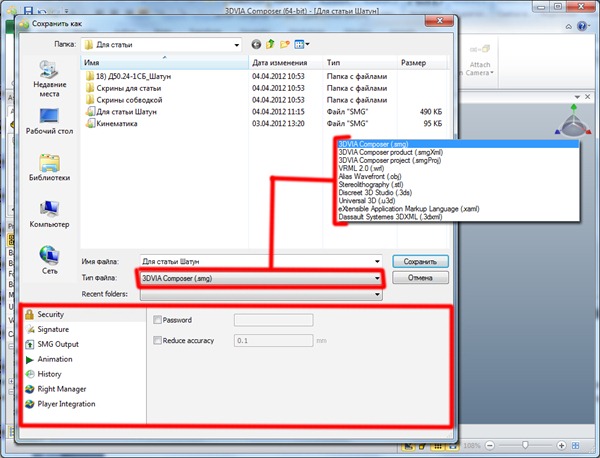The width and height of the screenshot is (600, 458).
Task: Enable the Reduce accuracy checkbox
Action: click(157, 340)
